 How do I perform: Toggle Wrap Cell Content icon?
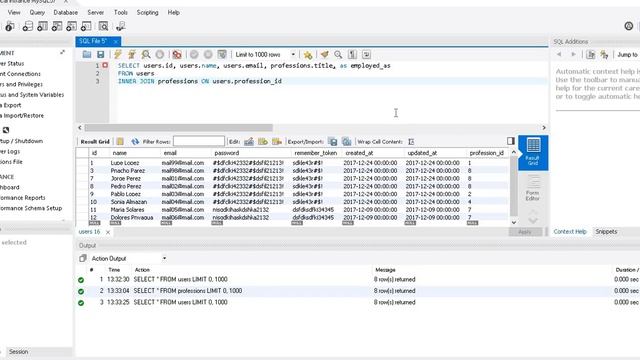411,142
